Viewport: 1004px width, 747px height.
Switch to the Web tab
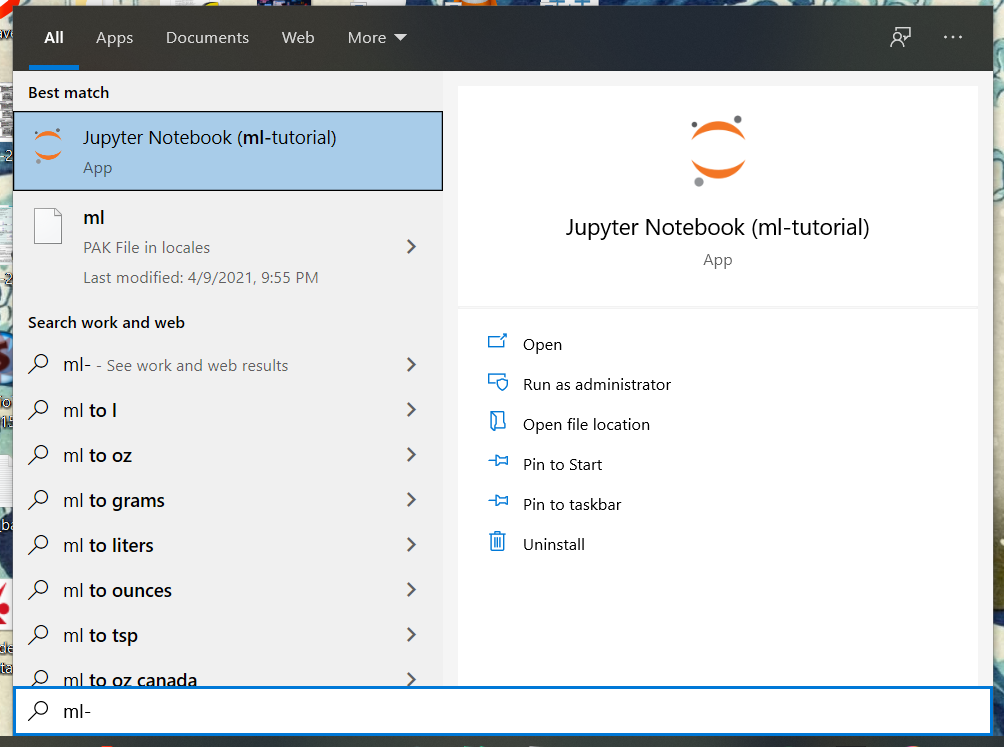click(298, 38)
